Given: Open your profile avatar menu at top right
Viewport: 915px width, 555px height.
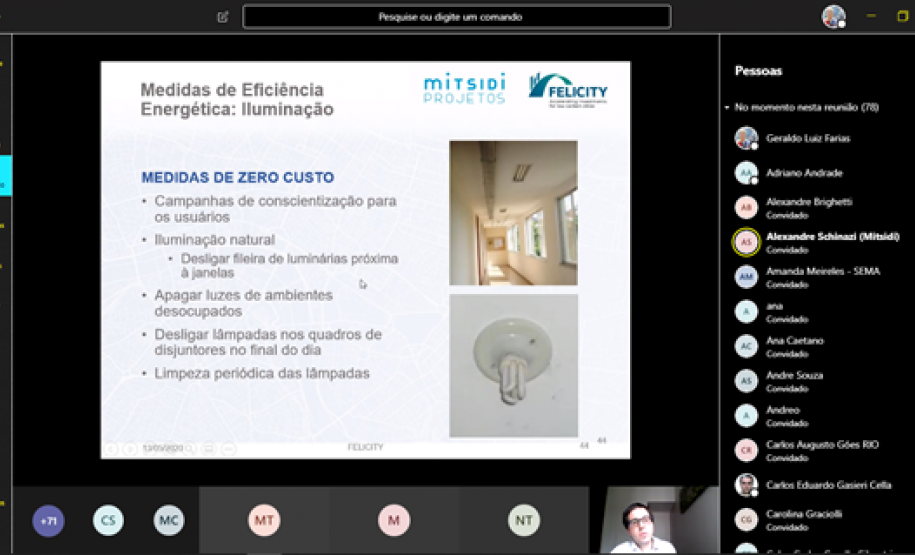Looking at the screenshot, I should [x=833, y=17].
